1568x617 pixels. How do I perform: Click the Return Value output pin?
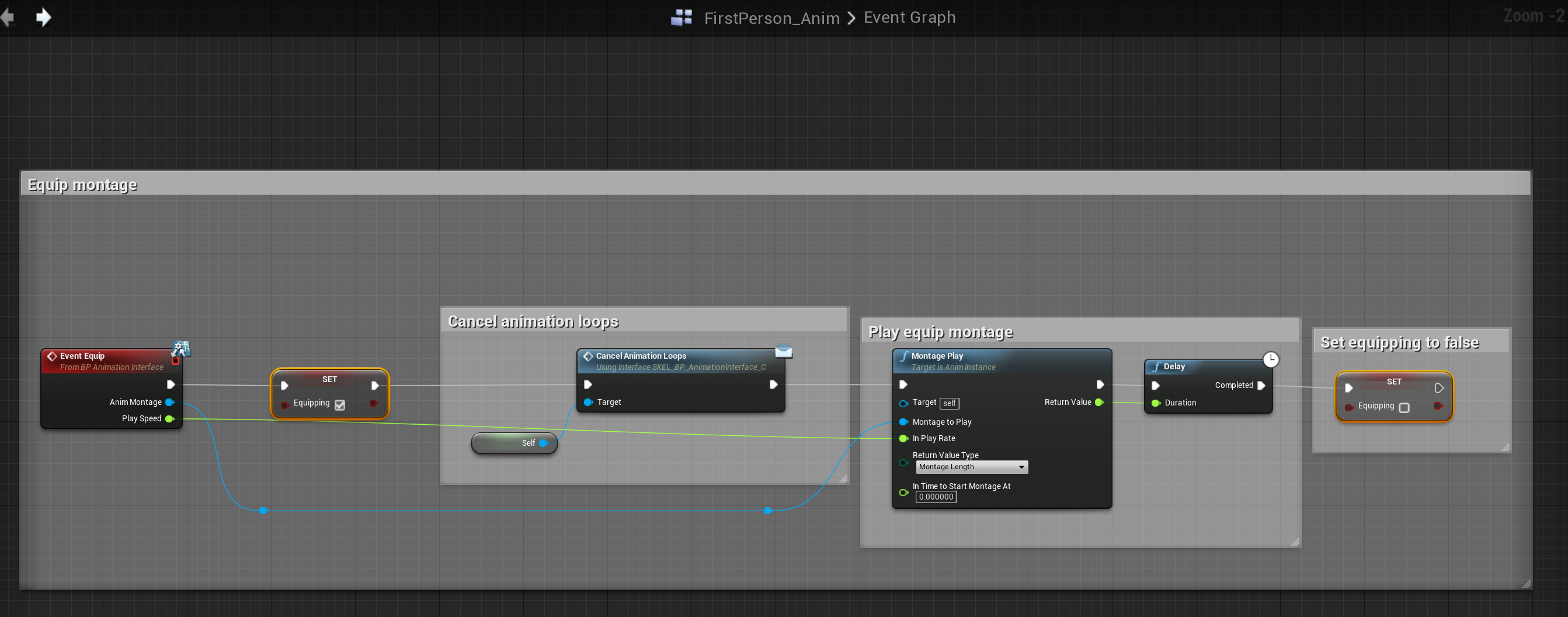pyautogui.click(x=1098, y=402)
